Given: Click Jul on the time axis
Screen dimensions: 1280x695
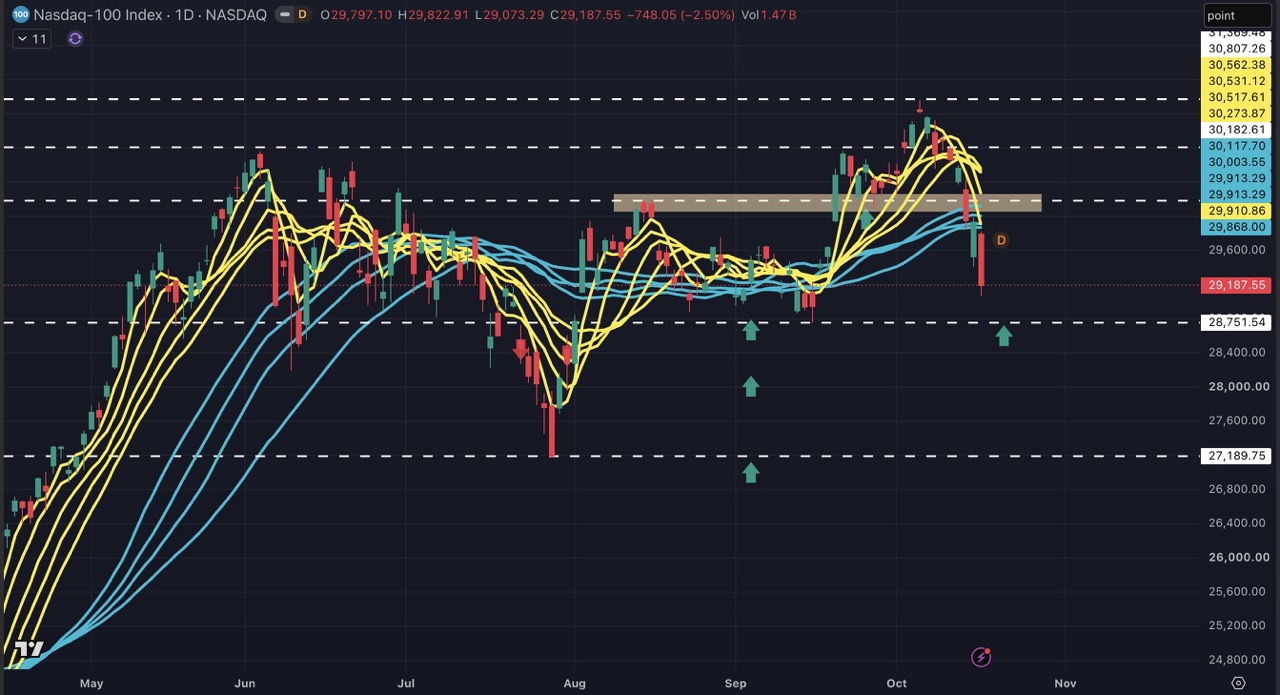Looking at the screenshot, I should (406, 683).
